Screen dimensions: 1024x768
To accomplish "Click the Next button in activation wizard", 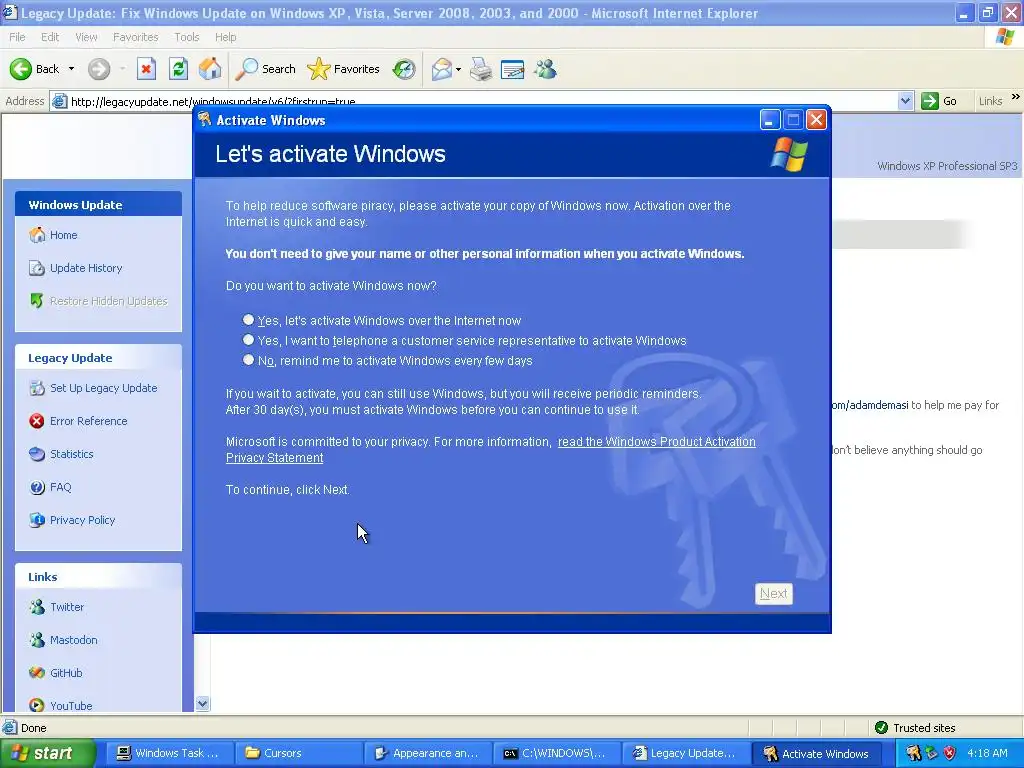I will pos(773,594).
